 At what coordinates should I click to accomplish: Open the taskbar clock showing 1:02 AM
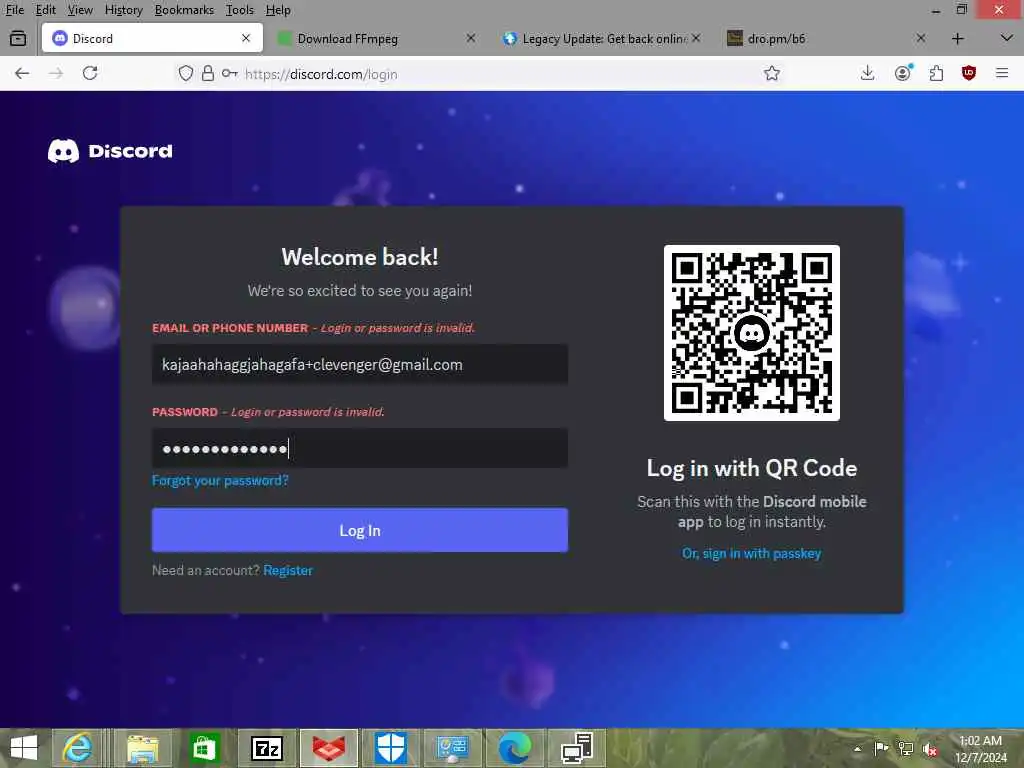click(980, 748)
